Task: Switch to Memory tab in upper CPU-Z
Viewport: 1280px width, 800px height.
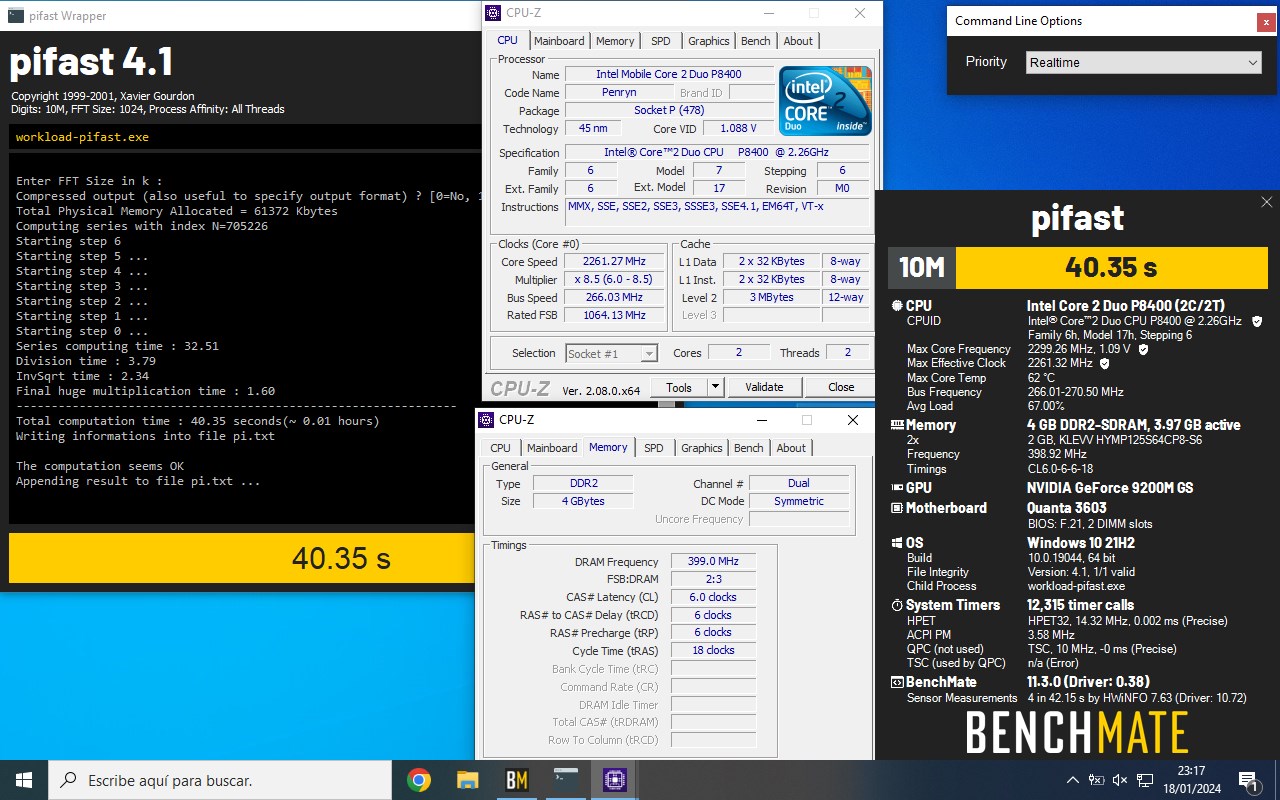Action: pos(615,41)
